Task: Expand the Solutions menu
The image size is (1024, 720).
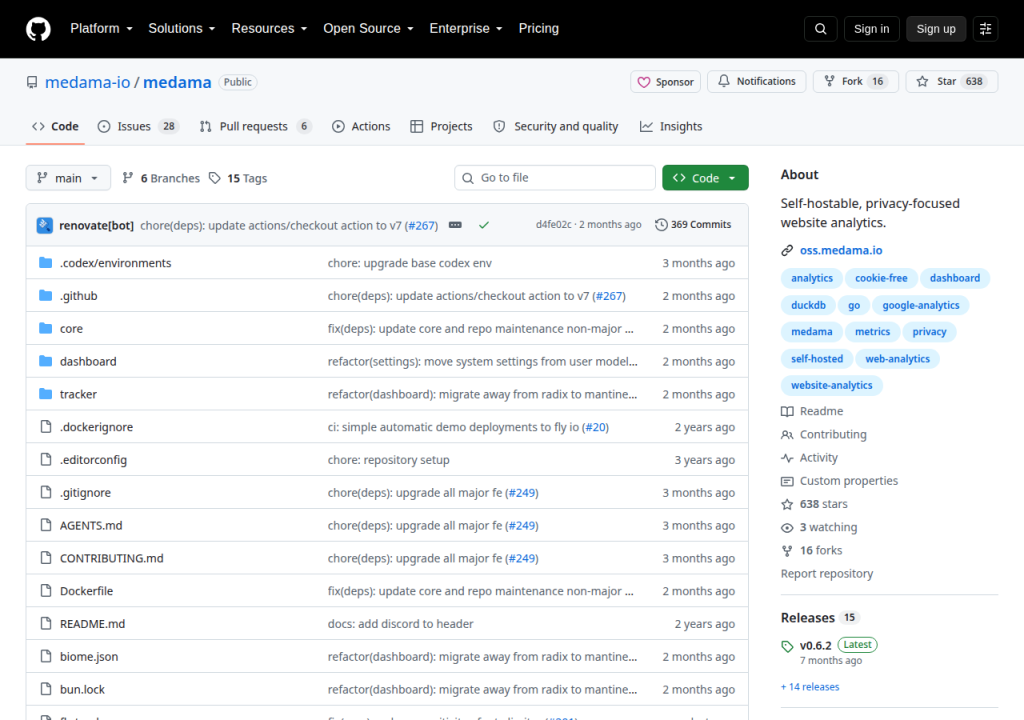Action: coord(182,29)
